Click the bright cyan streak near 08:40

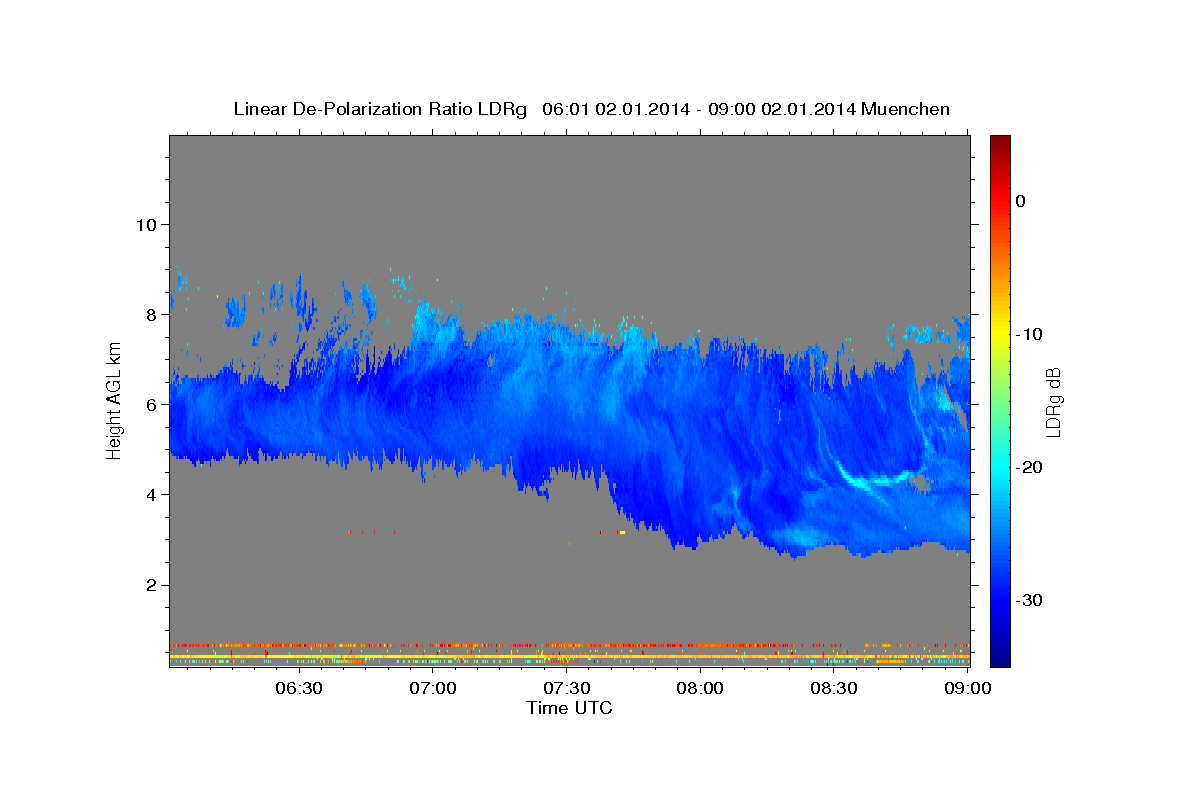point(875,478)
